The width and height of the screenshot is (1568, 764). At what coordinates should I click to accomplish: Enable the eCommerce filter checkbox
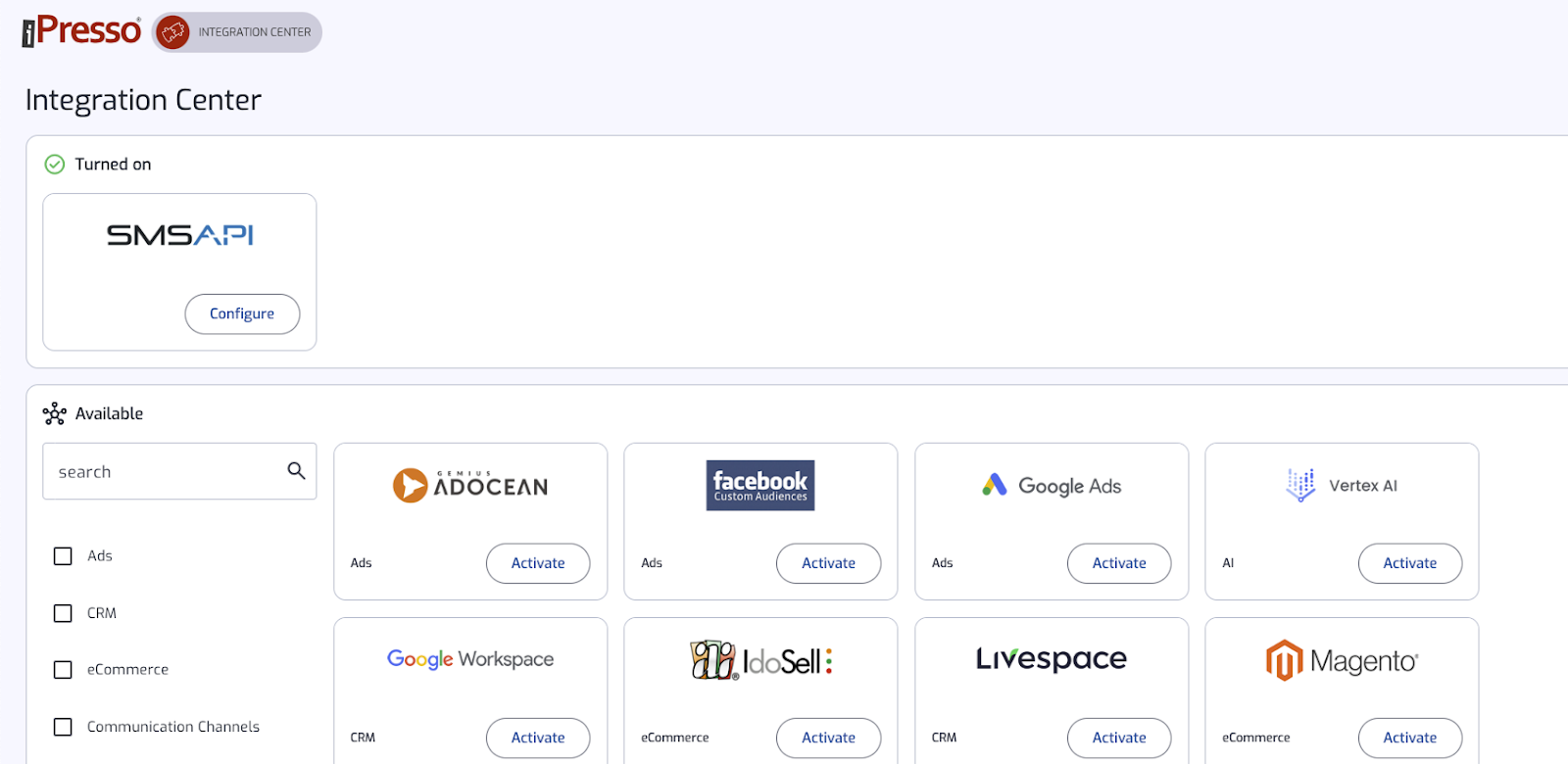click(63, 670)
